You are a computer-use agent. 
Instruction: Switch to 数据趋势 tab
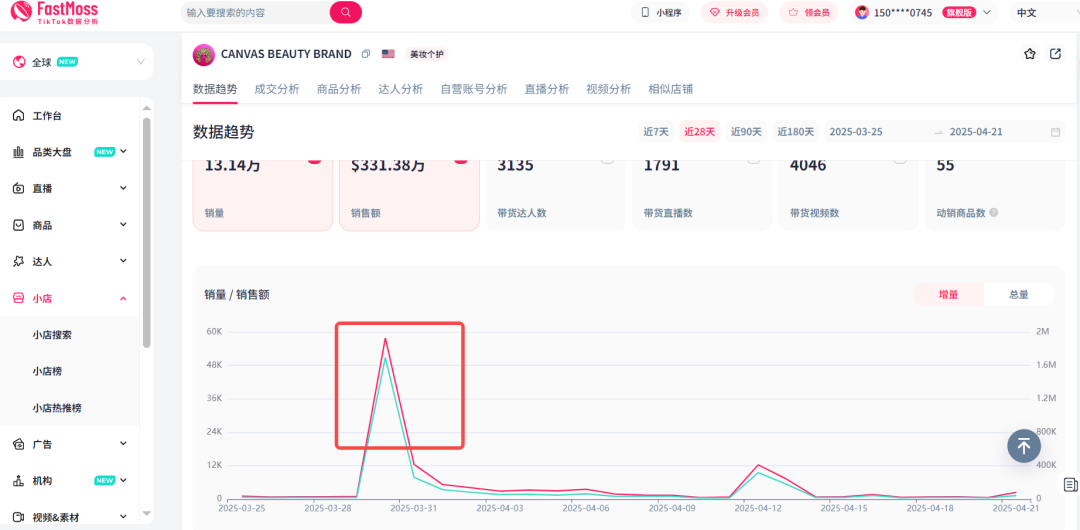tap(215, 89)
